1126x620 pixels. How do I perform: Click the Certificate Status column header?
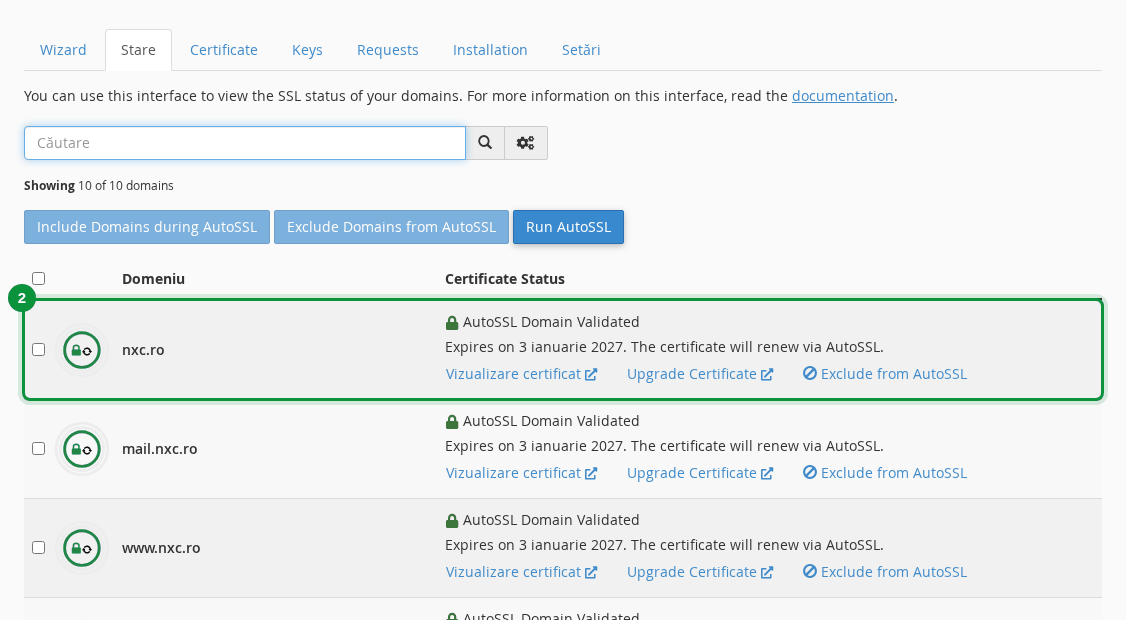[x=505, y=279]
